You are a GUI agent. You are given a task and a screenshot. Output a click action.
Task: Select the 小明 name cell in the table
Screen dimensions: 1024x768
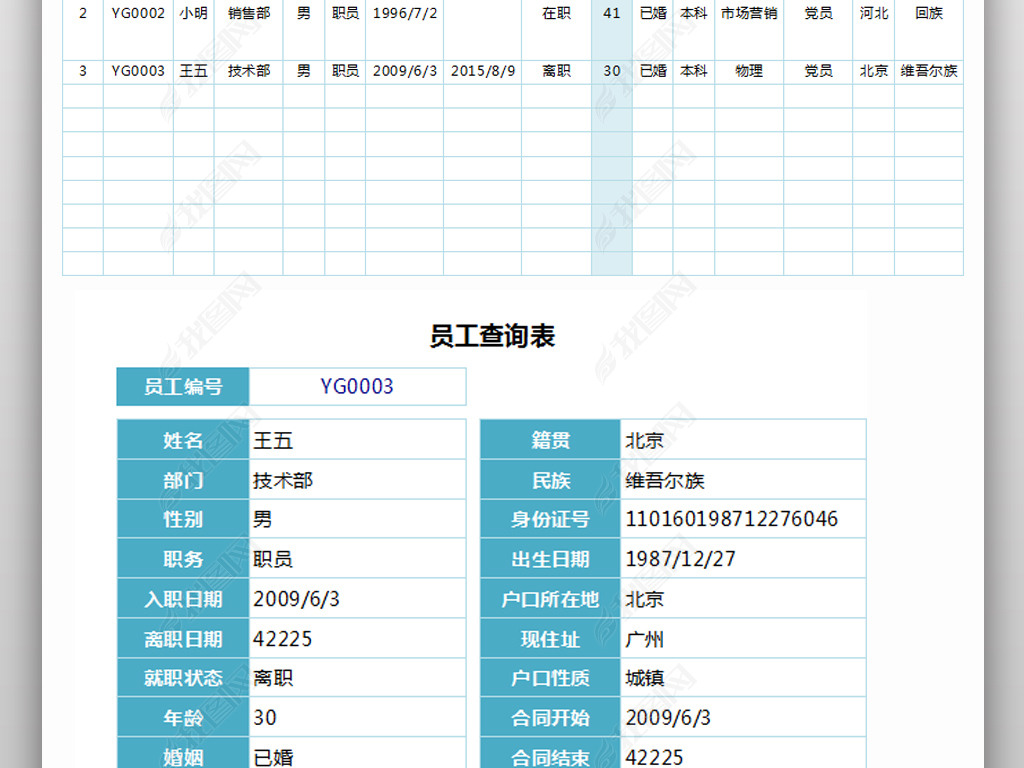click(x=193, y=14)
